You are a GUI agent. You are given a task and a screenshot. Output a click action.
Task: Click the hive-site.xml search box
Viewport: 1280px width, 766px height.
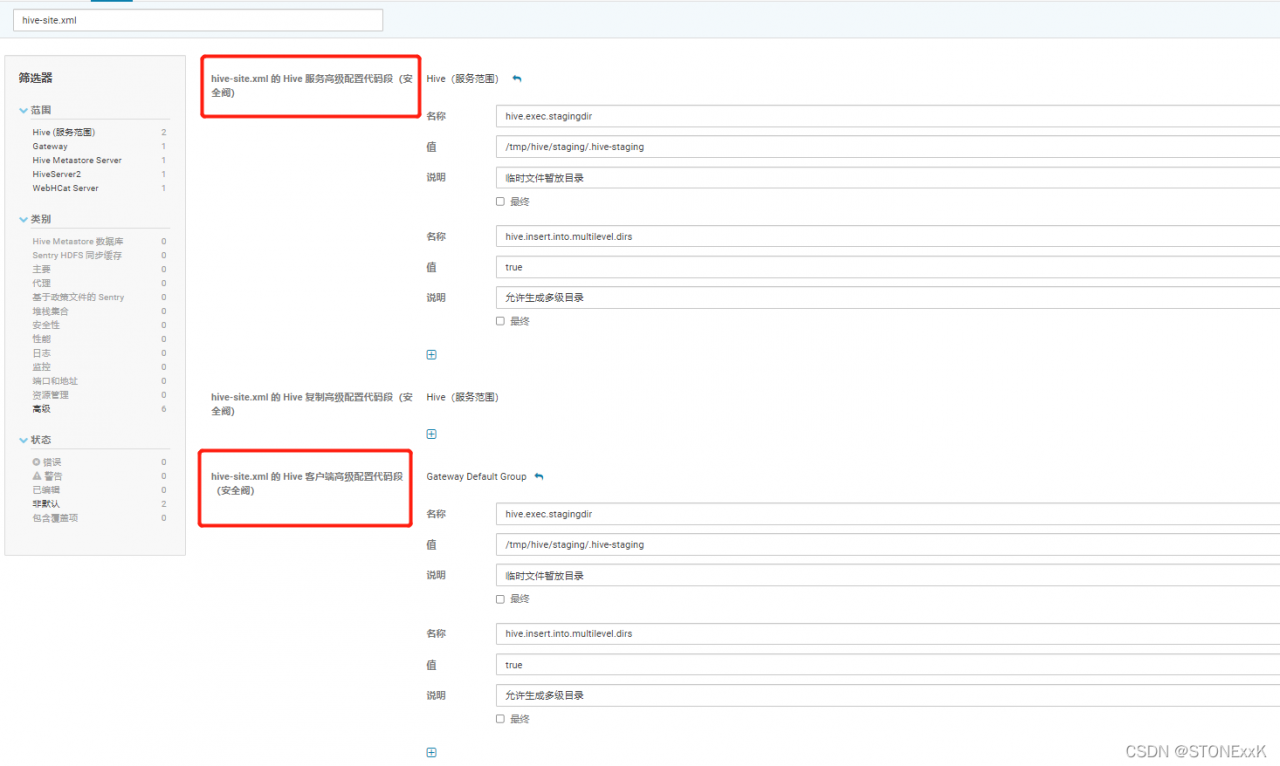(x=198, y=20)
